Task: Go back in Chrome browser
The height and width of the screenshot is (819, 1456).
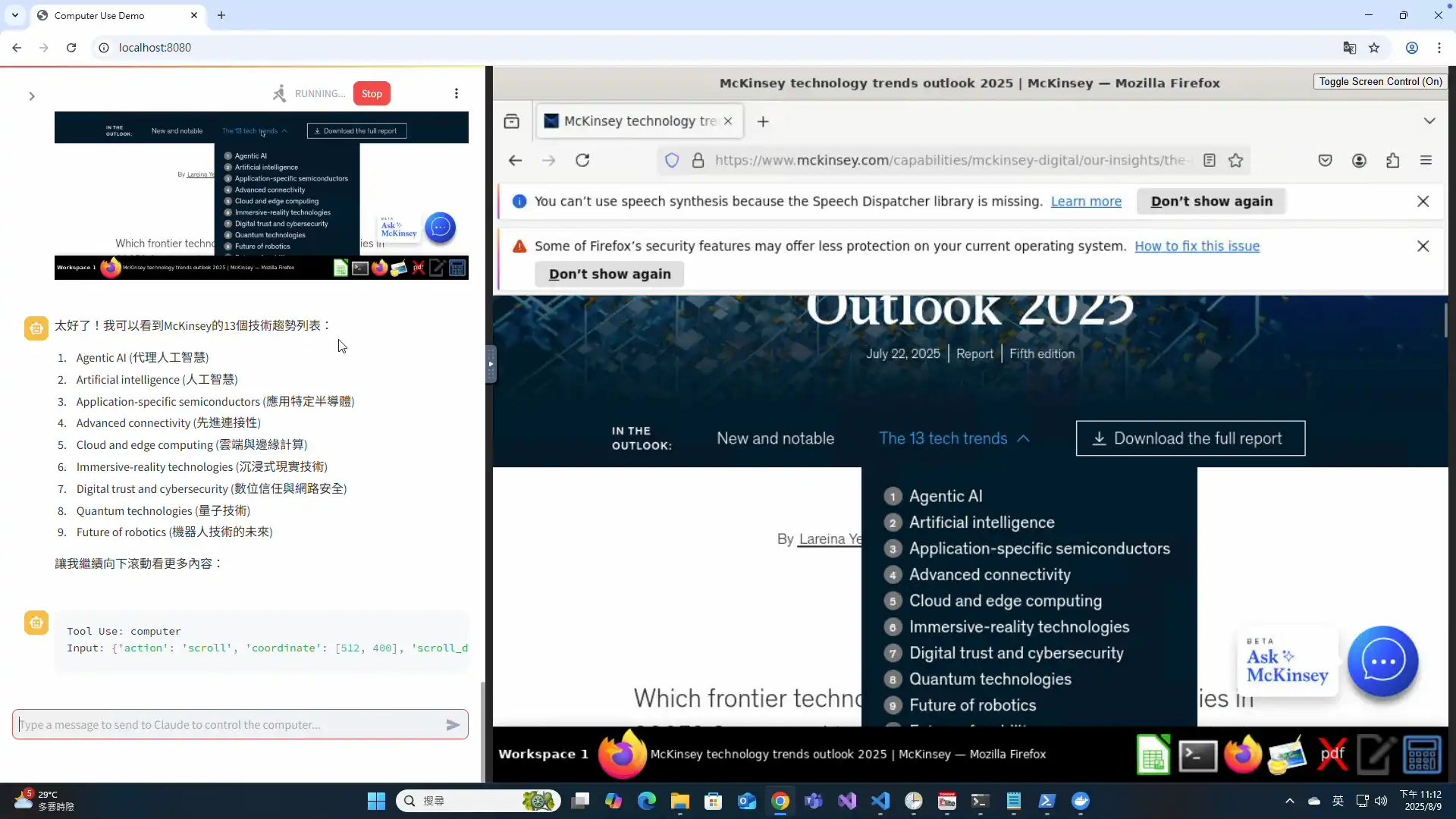Action: 17,47
